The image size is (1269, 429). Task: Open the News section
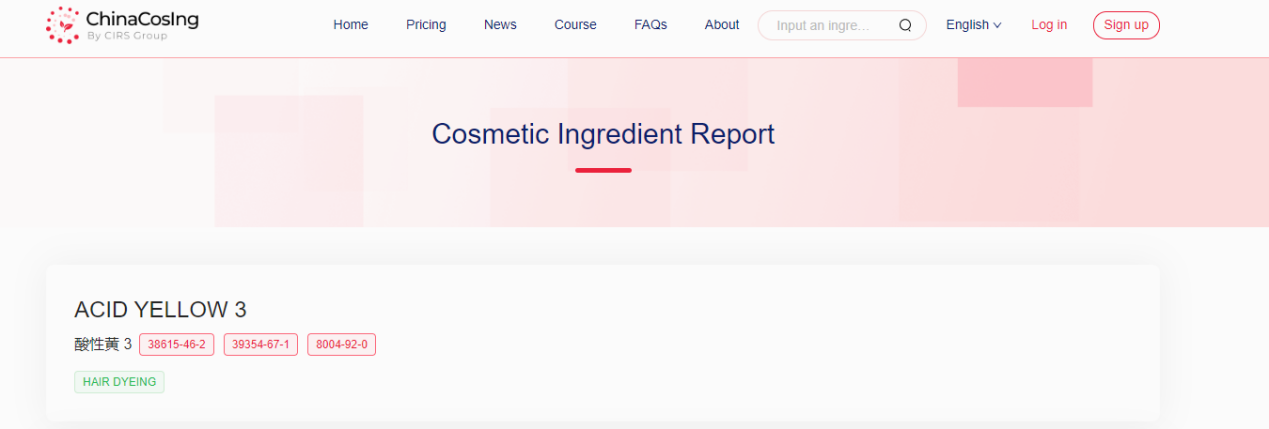coord(500,25)
